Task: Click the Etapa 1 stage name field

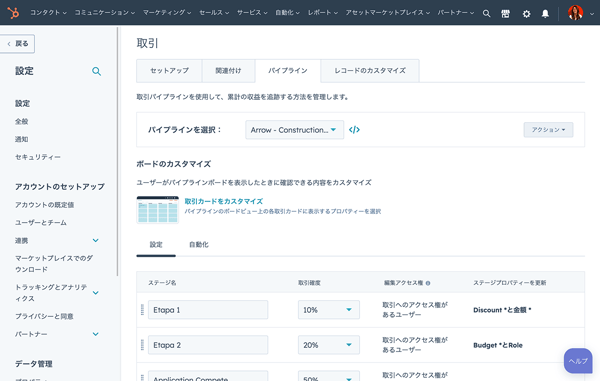Action: 208,310
